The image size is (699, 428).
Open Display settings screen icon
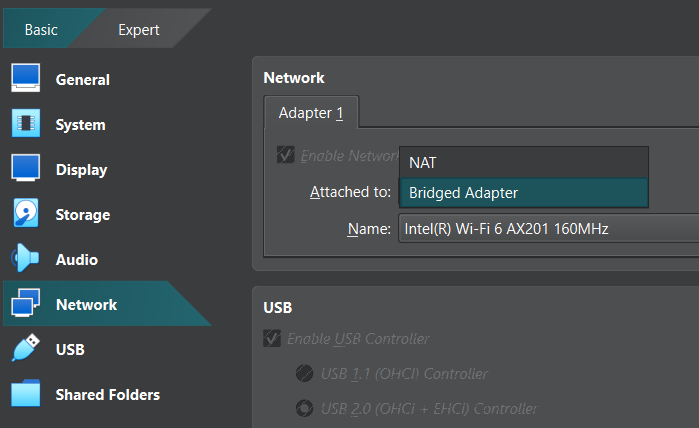click(25, 168)
